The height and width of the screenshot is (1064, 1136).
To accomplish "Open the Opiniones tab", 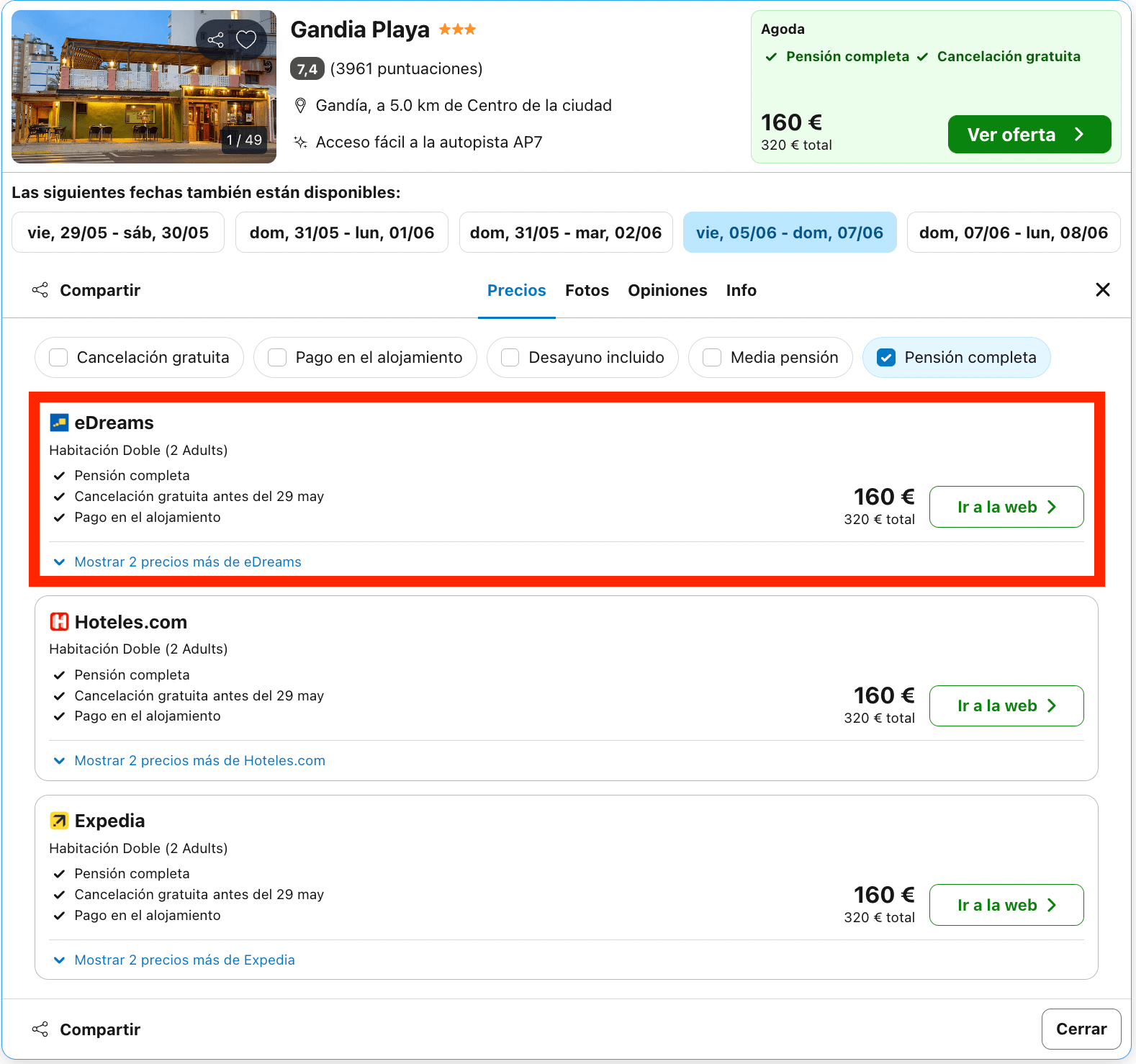I will pos(667,290).
